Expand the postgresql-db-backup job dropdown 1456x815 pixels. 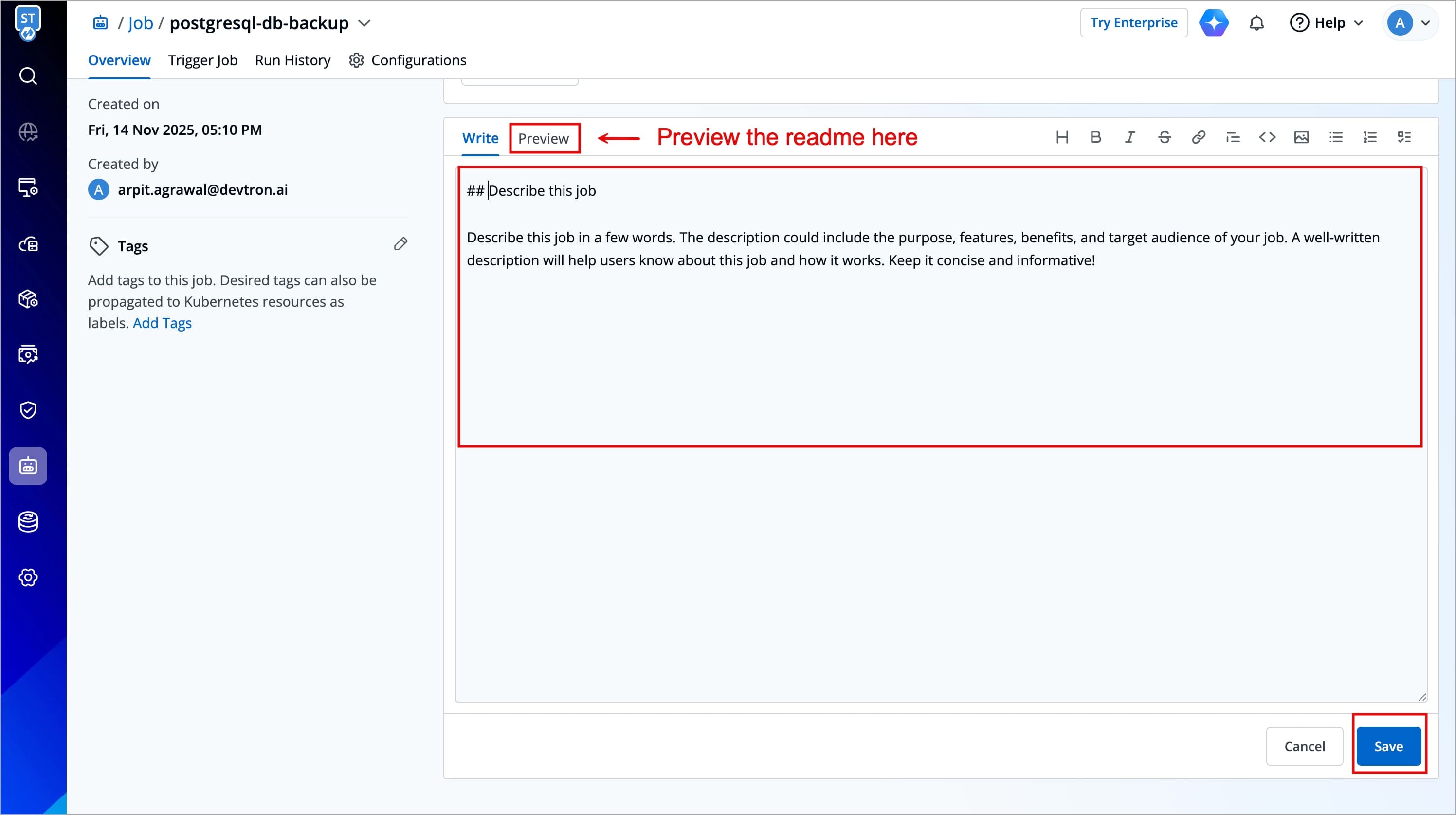point(364,23)
